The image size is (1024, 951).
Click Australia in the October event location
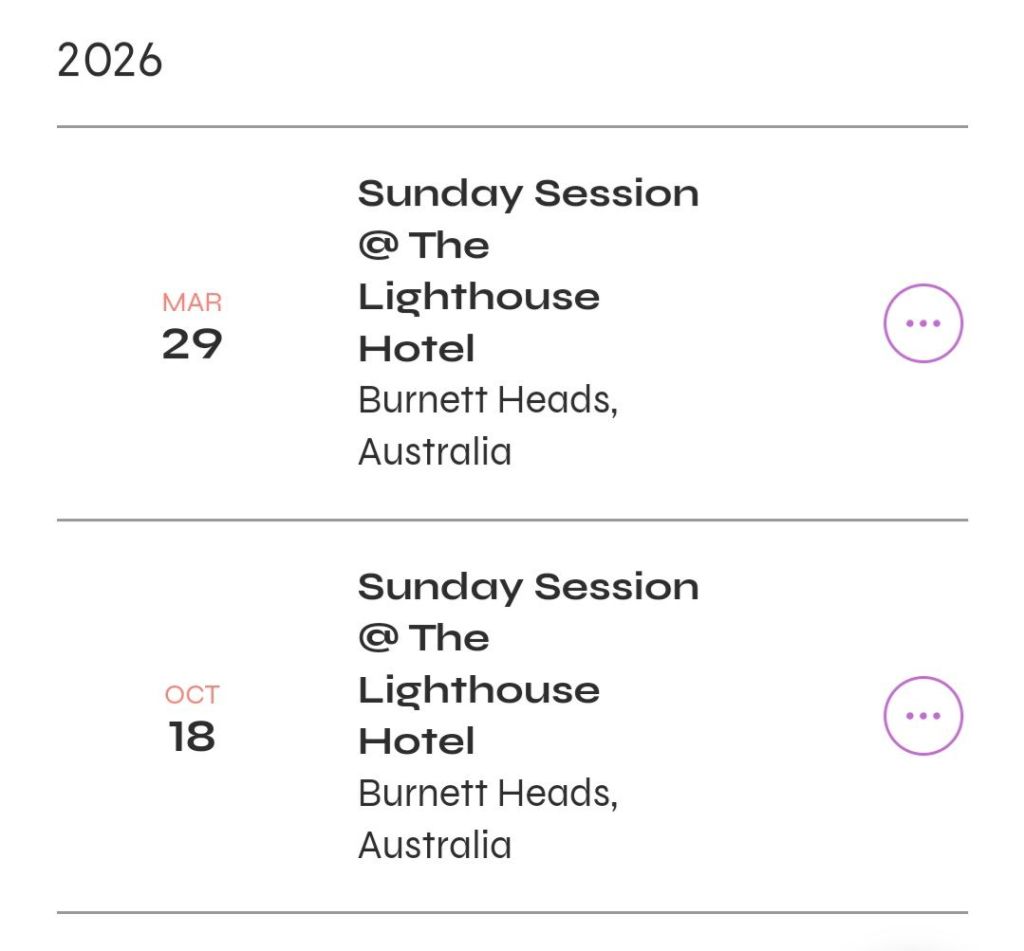point(435,845)
